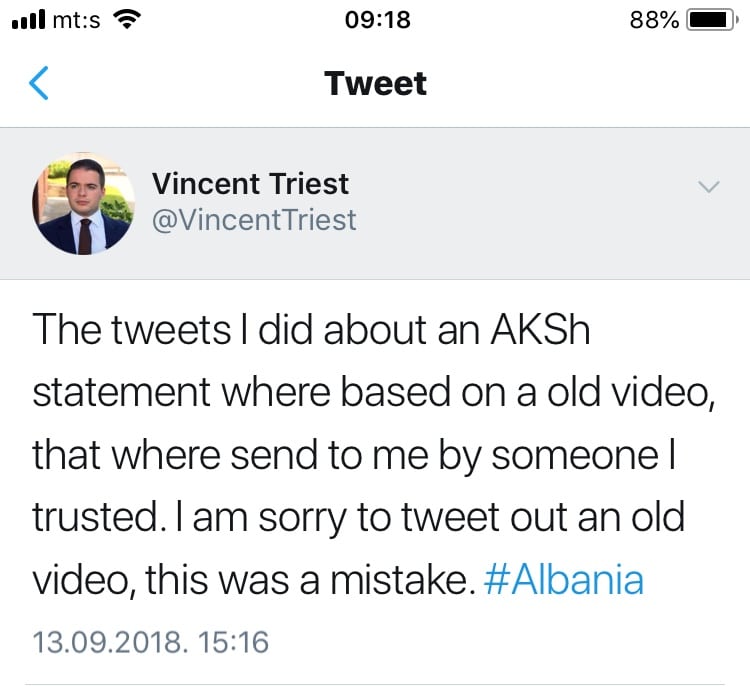The width and height of the screenshot is (750, 686).
Task: Tap the word trusted in tweet text
Action: pos(96,518)
